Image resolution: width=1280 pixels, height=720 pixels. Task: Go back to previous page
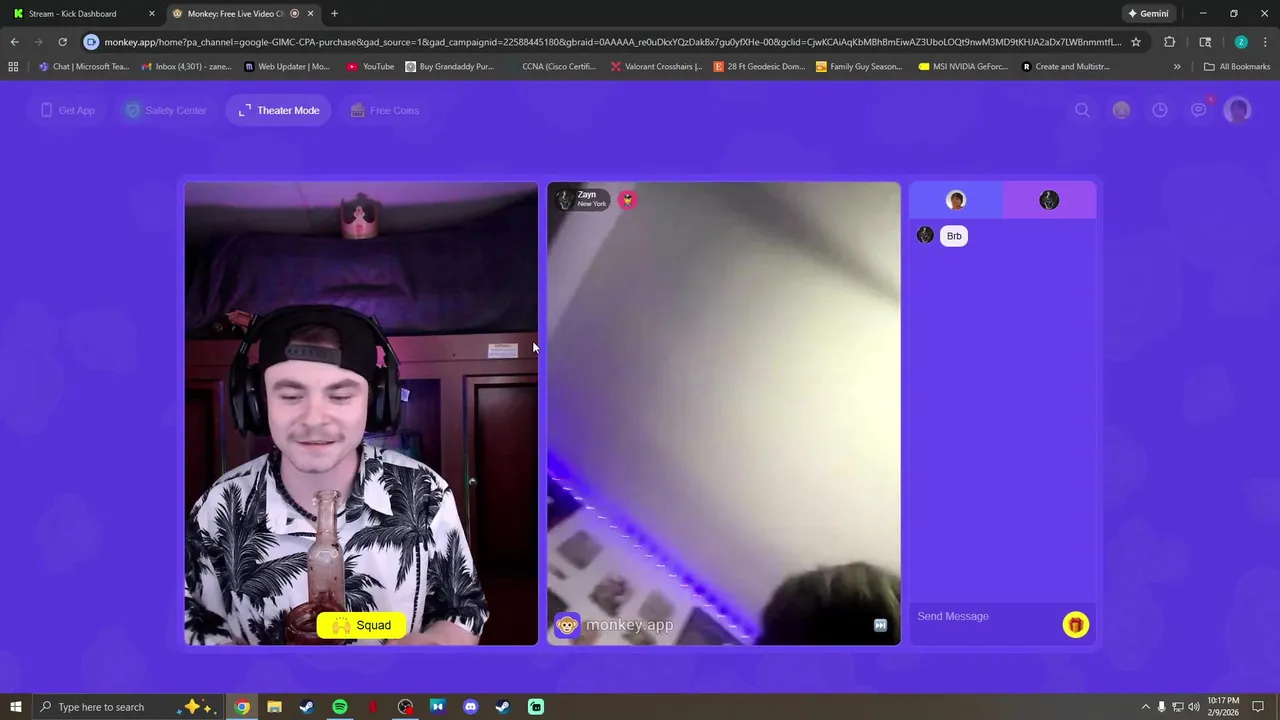tap(14, 42)
